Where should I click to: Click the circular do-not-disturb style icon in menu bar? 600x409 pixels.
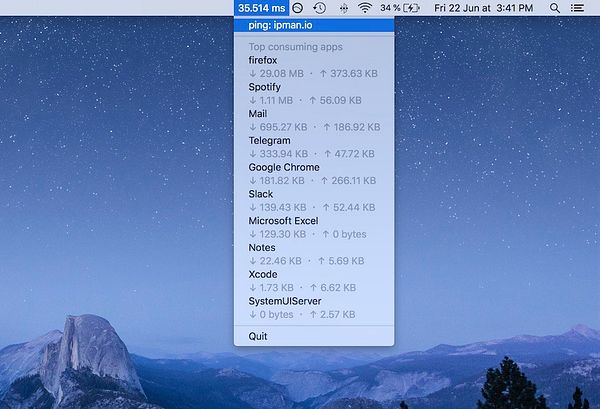click(x=297, y=8)
